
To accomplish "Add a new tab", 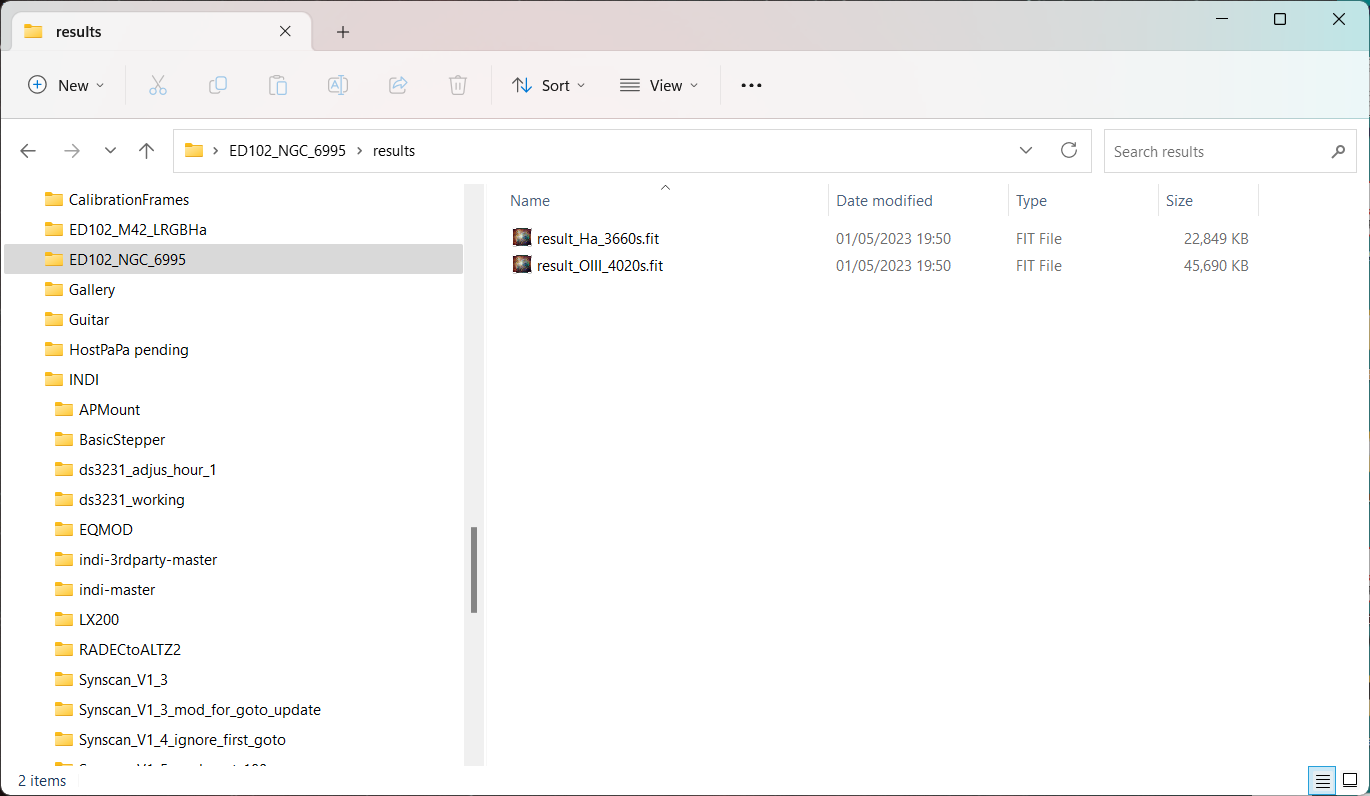I will coord(343,32).
